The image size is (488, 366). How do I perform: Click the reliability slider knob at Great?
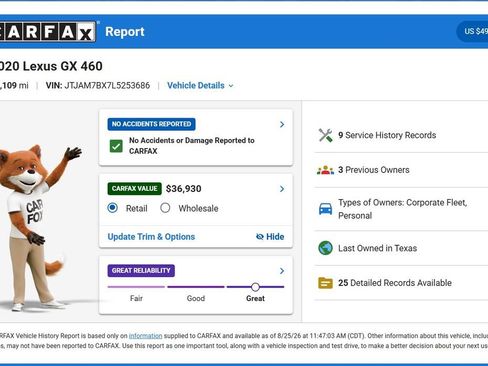[255, 287]
